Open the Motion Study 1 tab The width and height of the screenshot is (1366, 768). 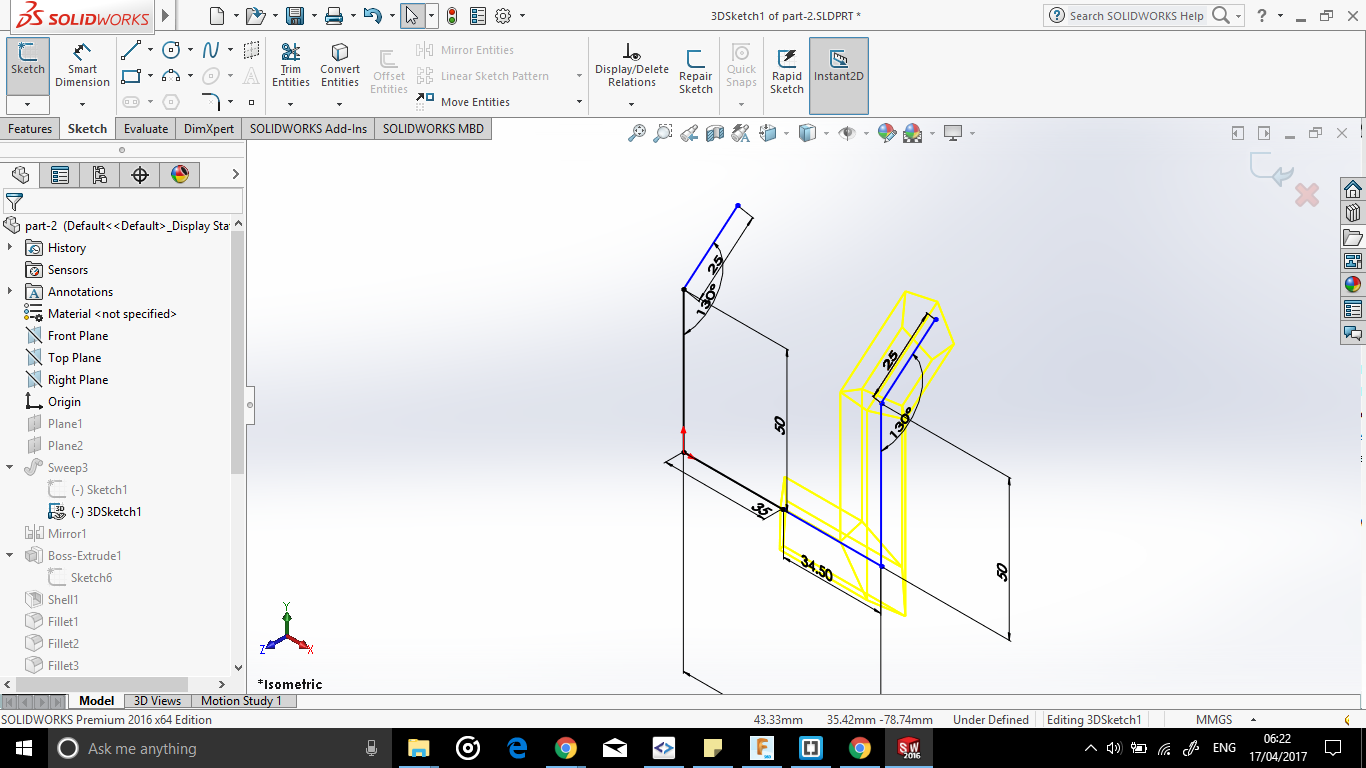tap(242, 701)
